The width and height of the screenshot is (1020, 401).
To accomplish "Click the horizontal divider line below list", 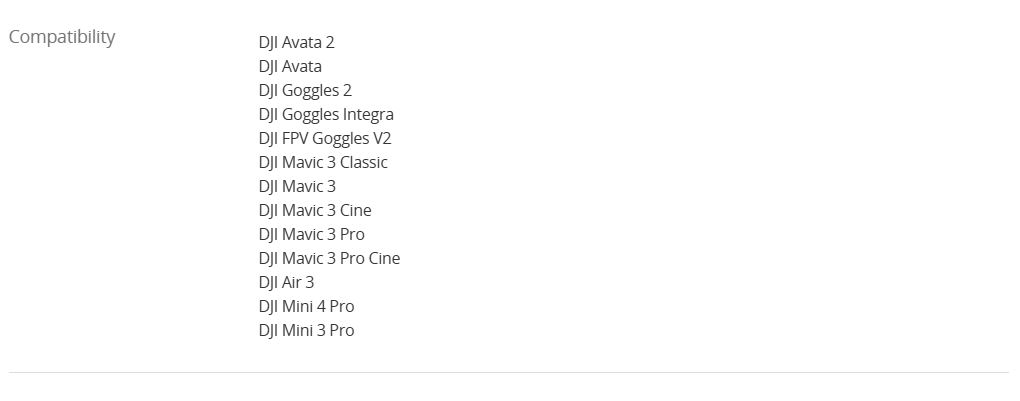I will (x=509, y=372).
